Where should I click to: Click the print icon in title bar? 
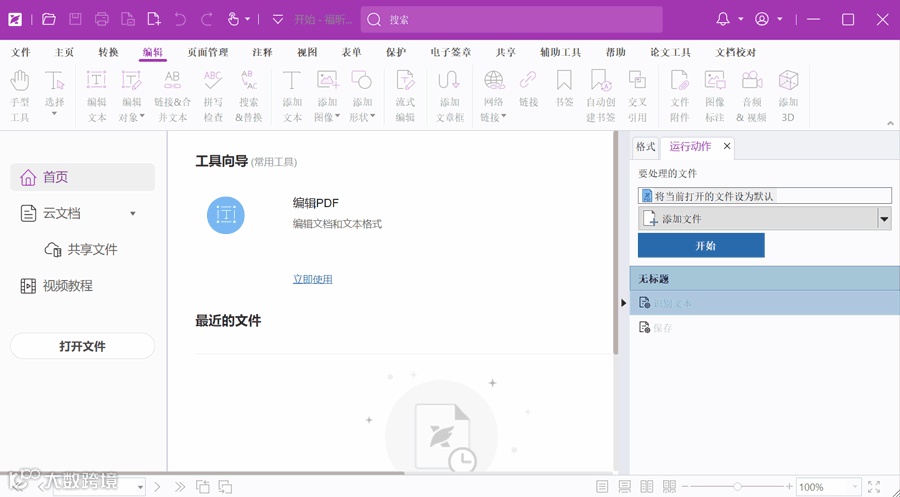[102, 20]
